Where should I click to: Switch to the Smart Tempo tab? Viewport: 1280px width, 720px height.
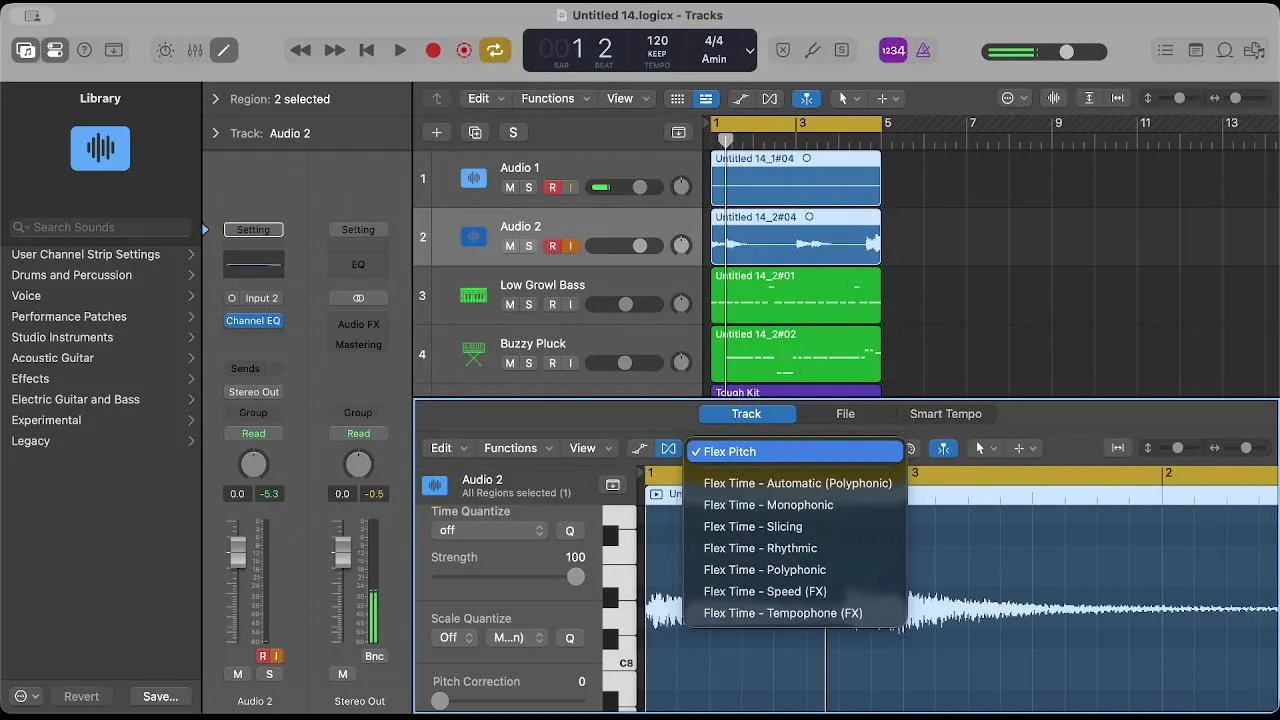click(x=946, y=414)
